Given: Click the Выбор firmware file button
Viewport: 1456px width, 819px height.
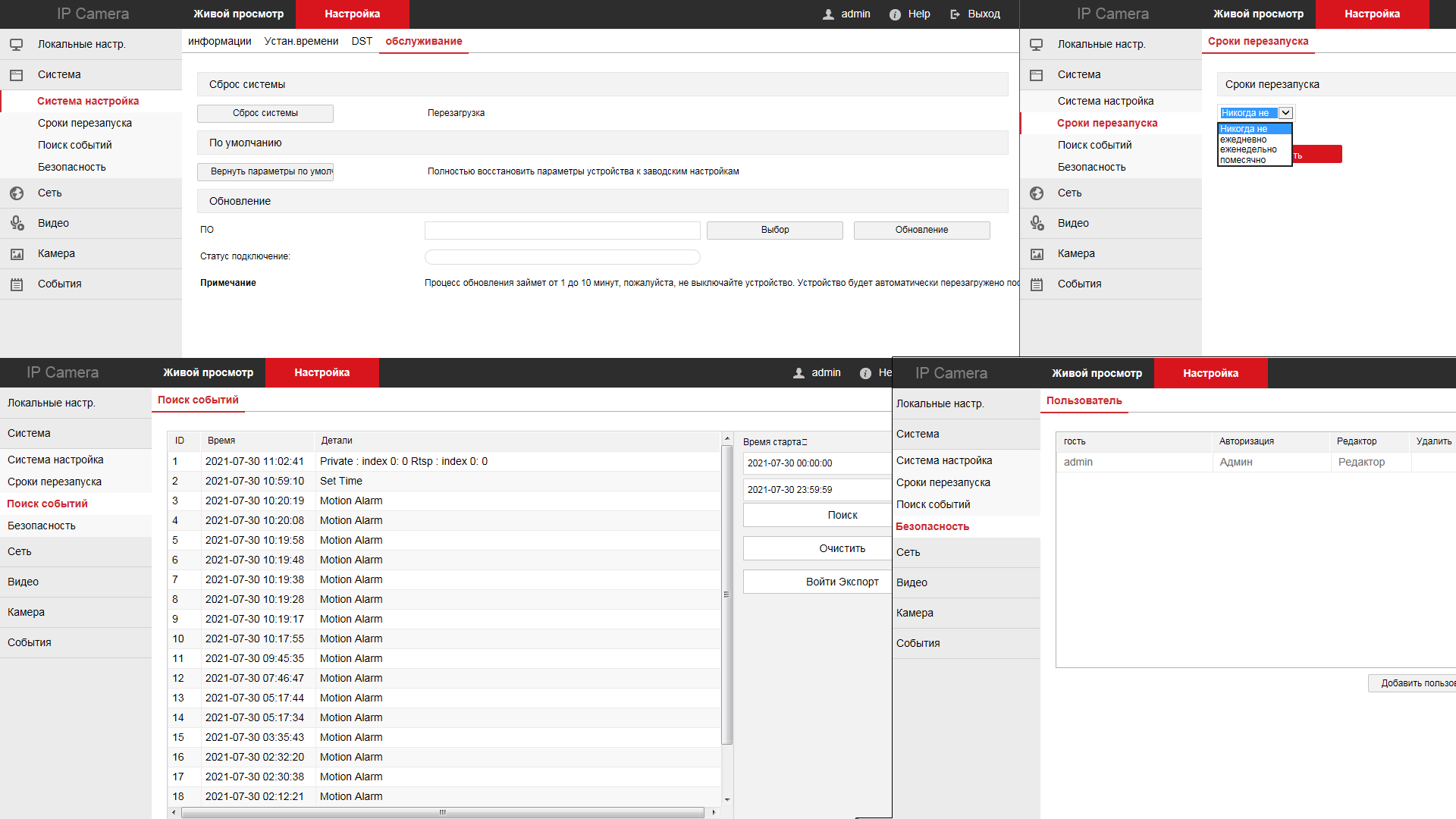Looking at the screenshot, I should coord(774,230).
